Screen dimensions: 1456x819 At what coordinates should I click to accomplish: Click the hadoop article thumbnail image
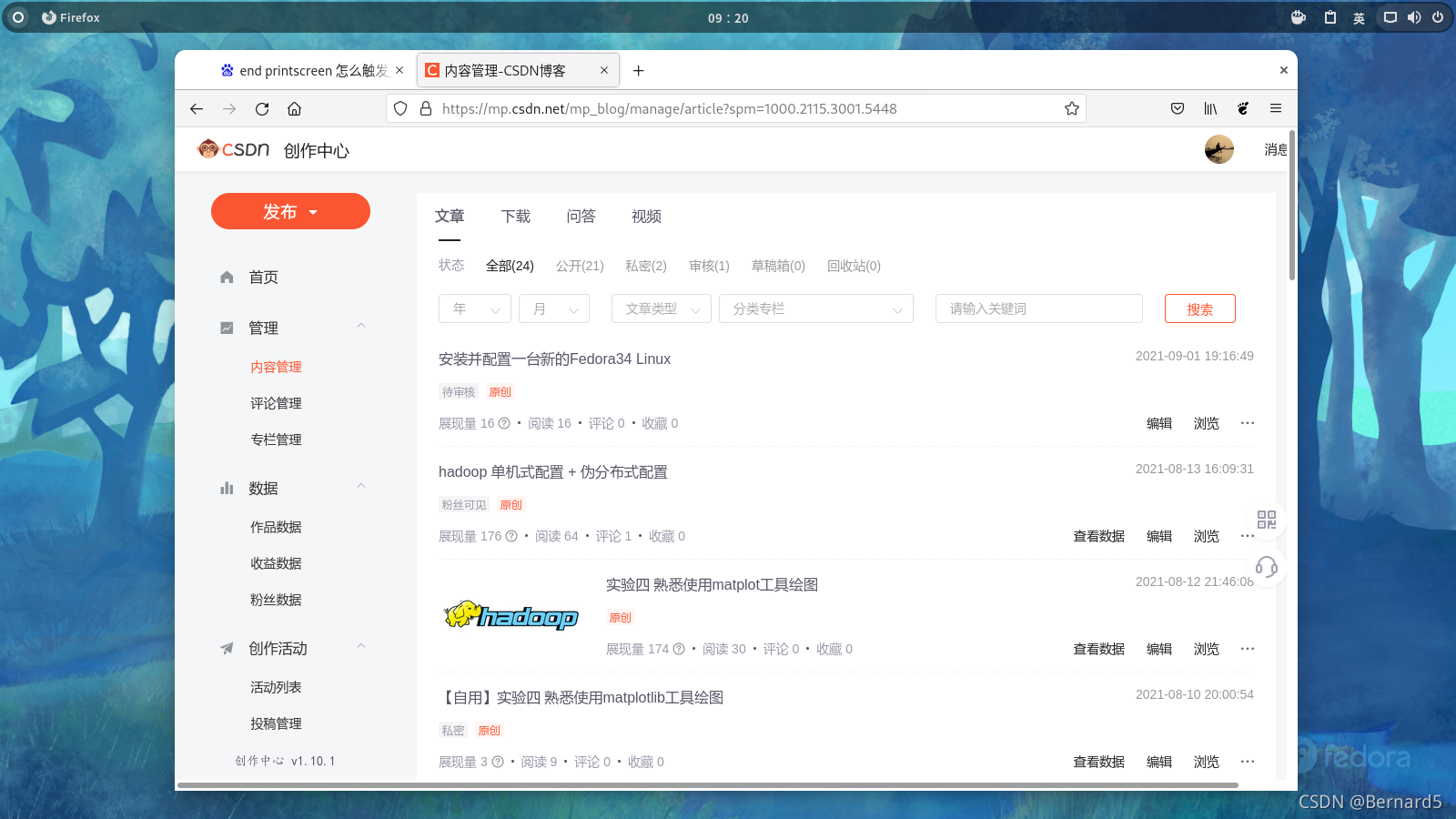511,616
